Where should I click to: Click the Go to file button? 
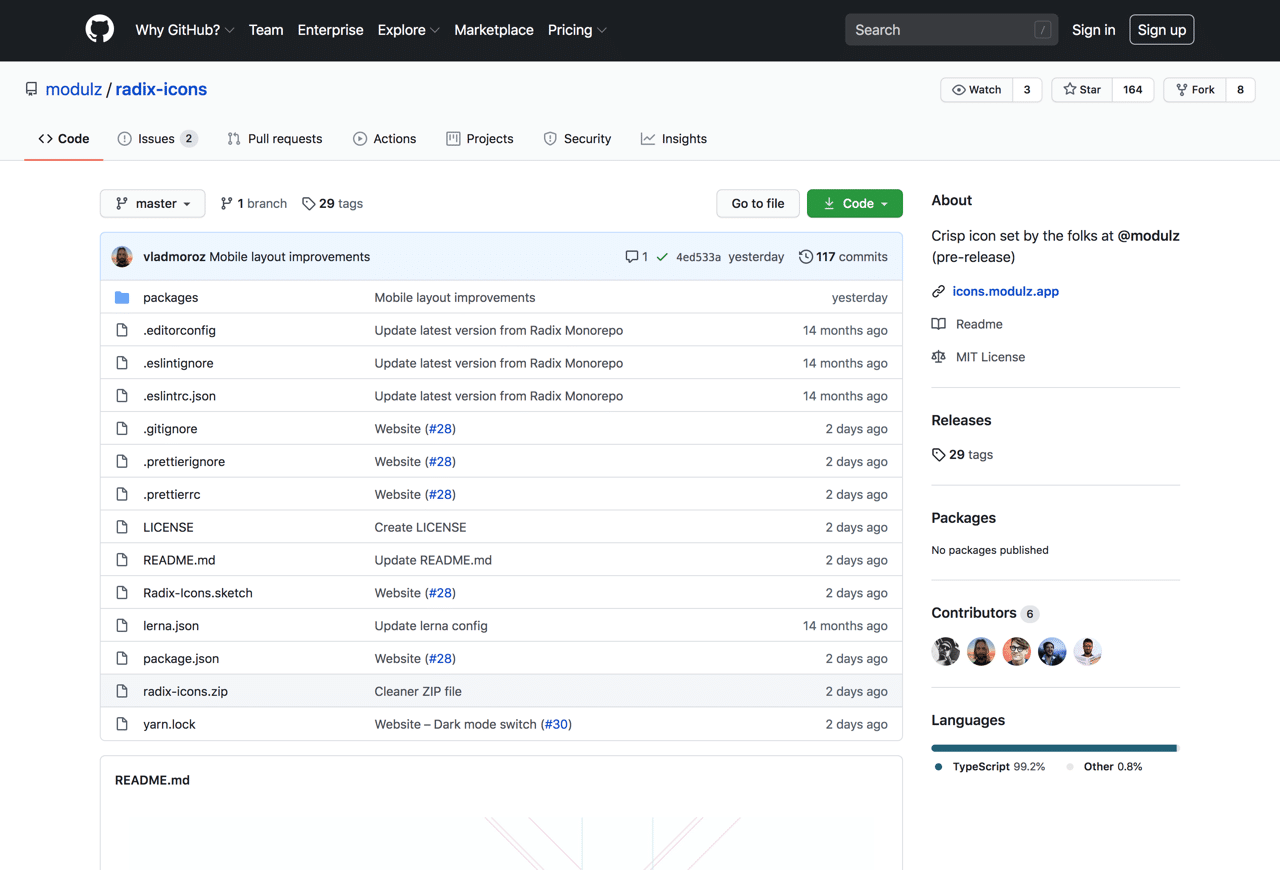click(758, 203)
